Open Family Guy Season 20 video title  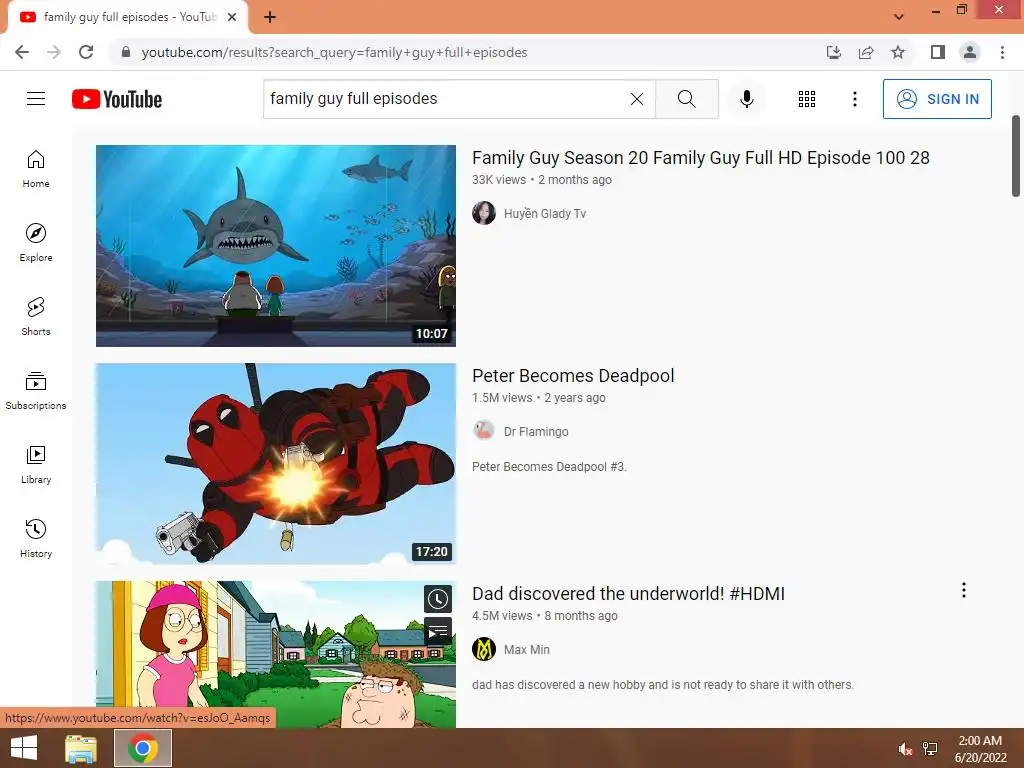coord(701,157)
